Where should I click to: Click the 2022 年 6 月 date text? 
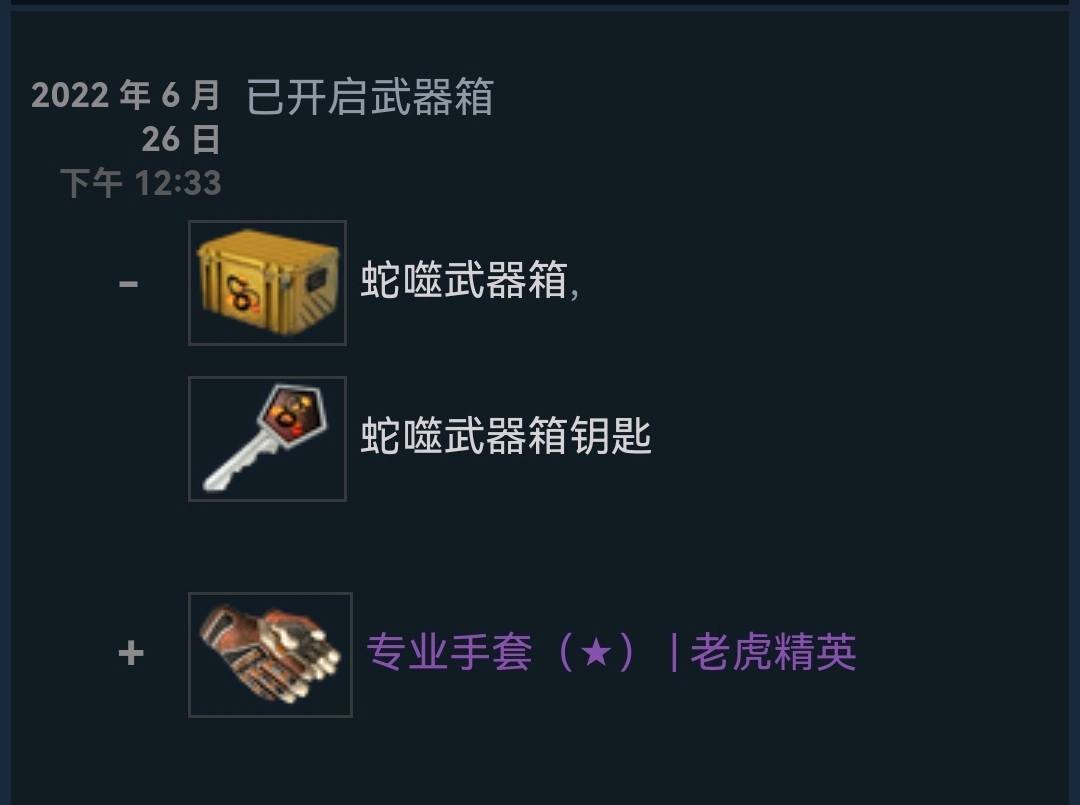(x=125, y=95)
